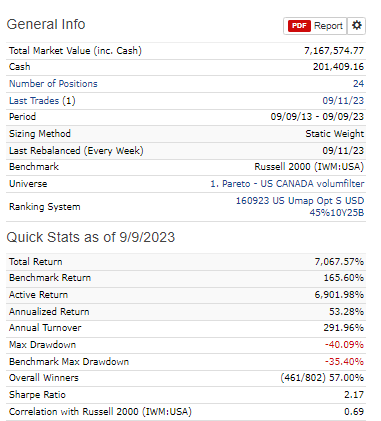Open the 160923 US Umap ranking system link
This screenshot has height=421, width=381.
[x=300, y=207]
